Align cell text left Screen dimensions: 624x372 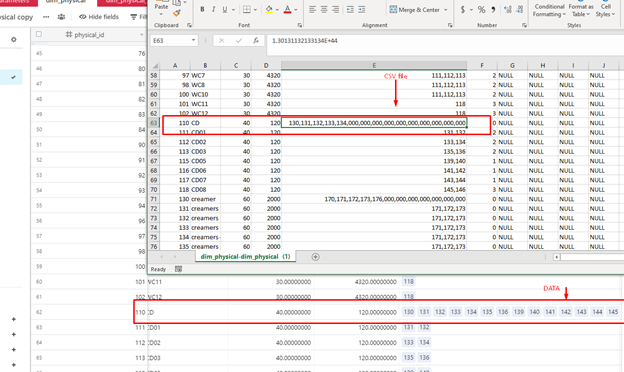pyautogui.click(x=312, y=9)
